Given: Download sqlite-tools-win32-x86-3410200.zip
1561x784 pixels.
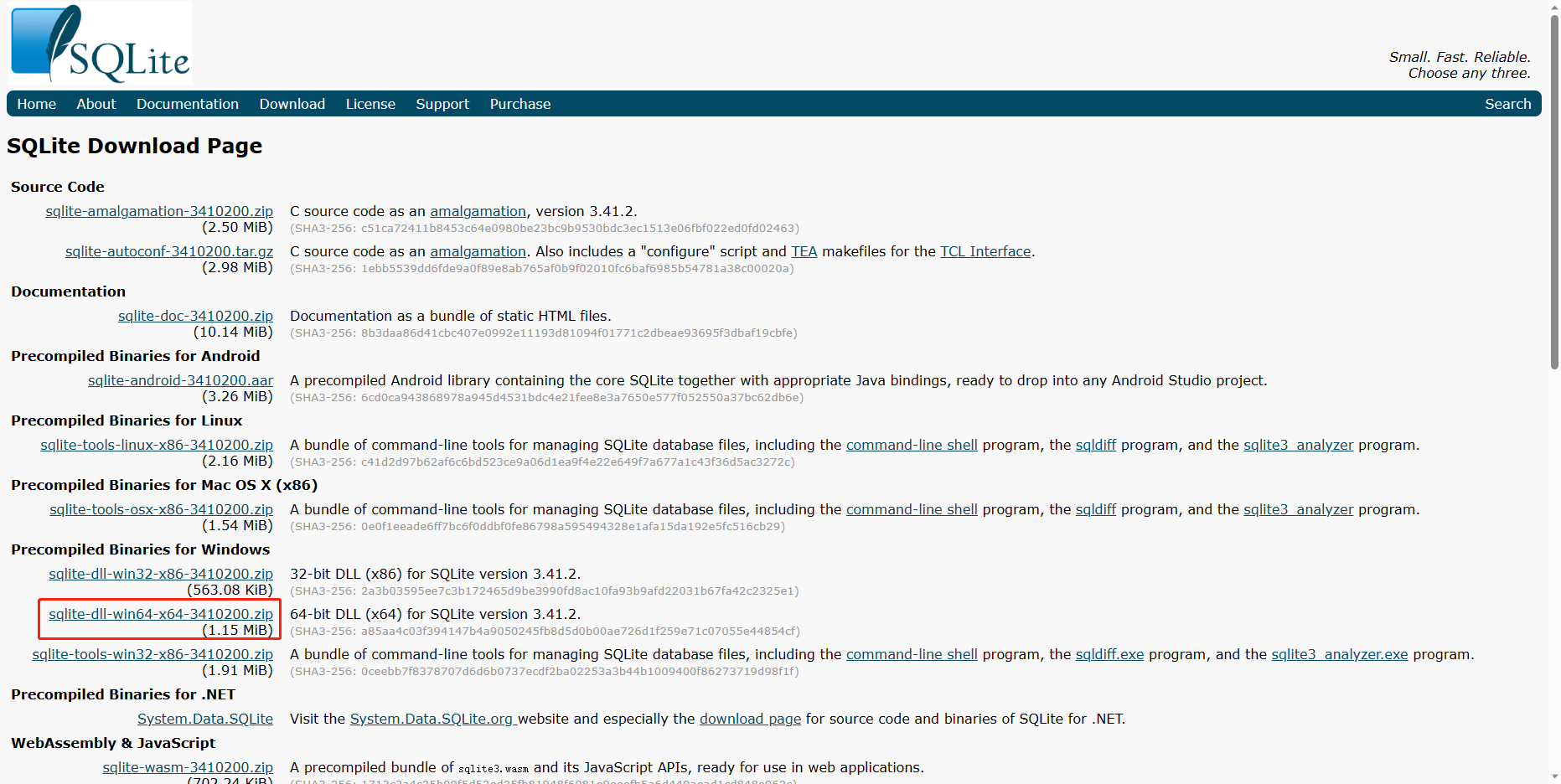Looking at the screenshot, I should tap(152, 654).
